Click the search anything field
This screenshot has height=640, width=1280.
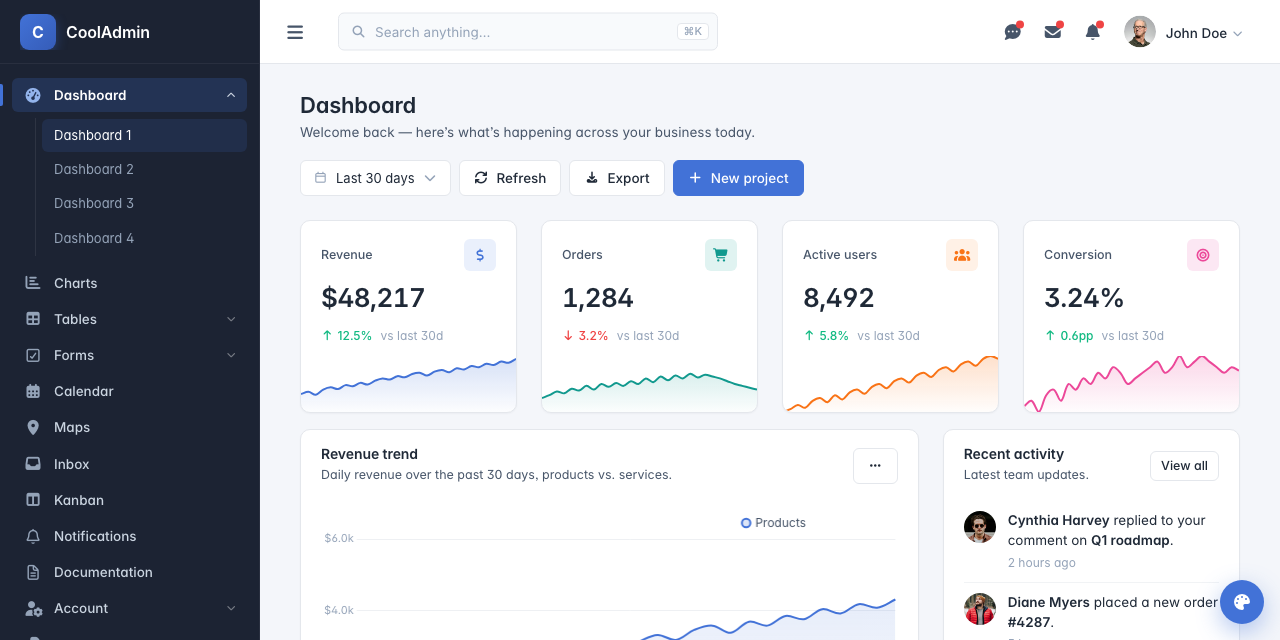pyautogui.click(x=528, y=32)
